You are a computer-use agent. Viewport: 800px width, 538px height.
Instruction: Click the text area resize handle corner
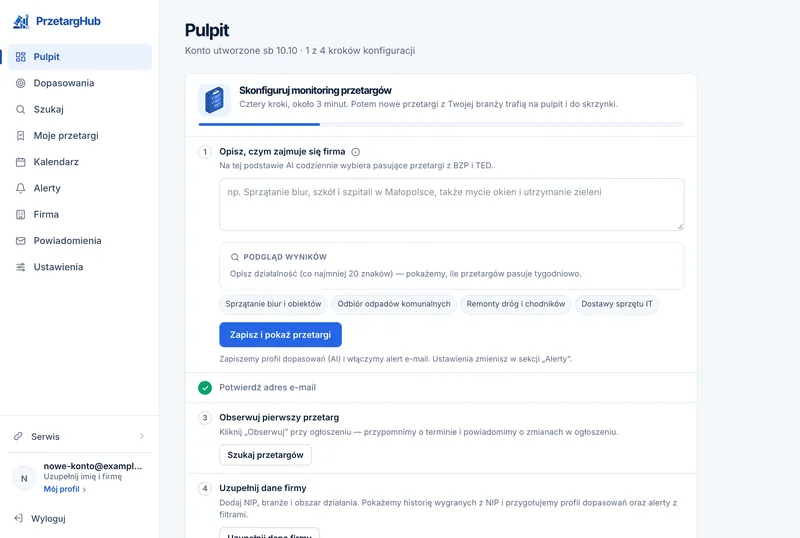click(680, 227)
